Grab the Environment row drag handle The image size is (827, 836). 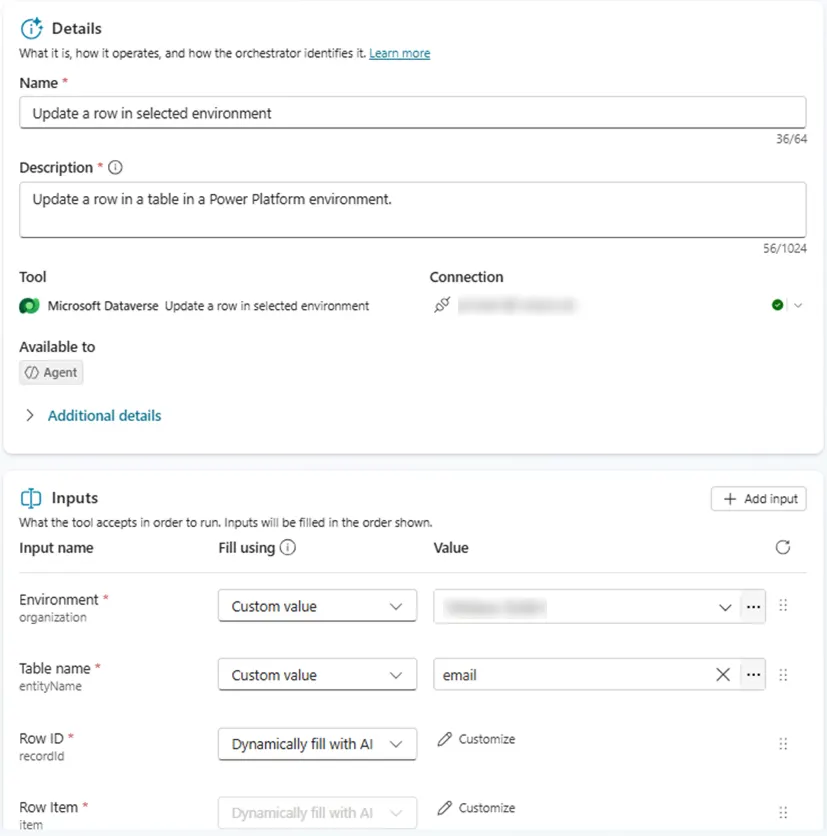click(x=783, y=606)
